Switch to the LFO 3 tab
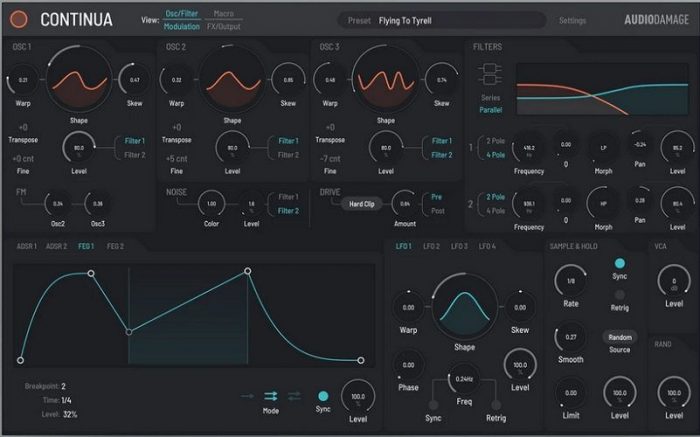 click(x=459, y=246)
